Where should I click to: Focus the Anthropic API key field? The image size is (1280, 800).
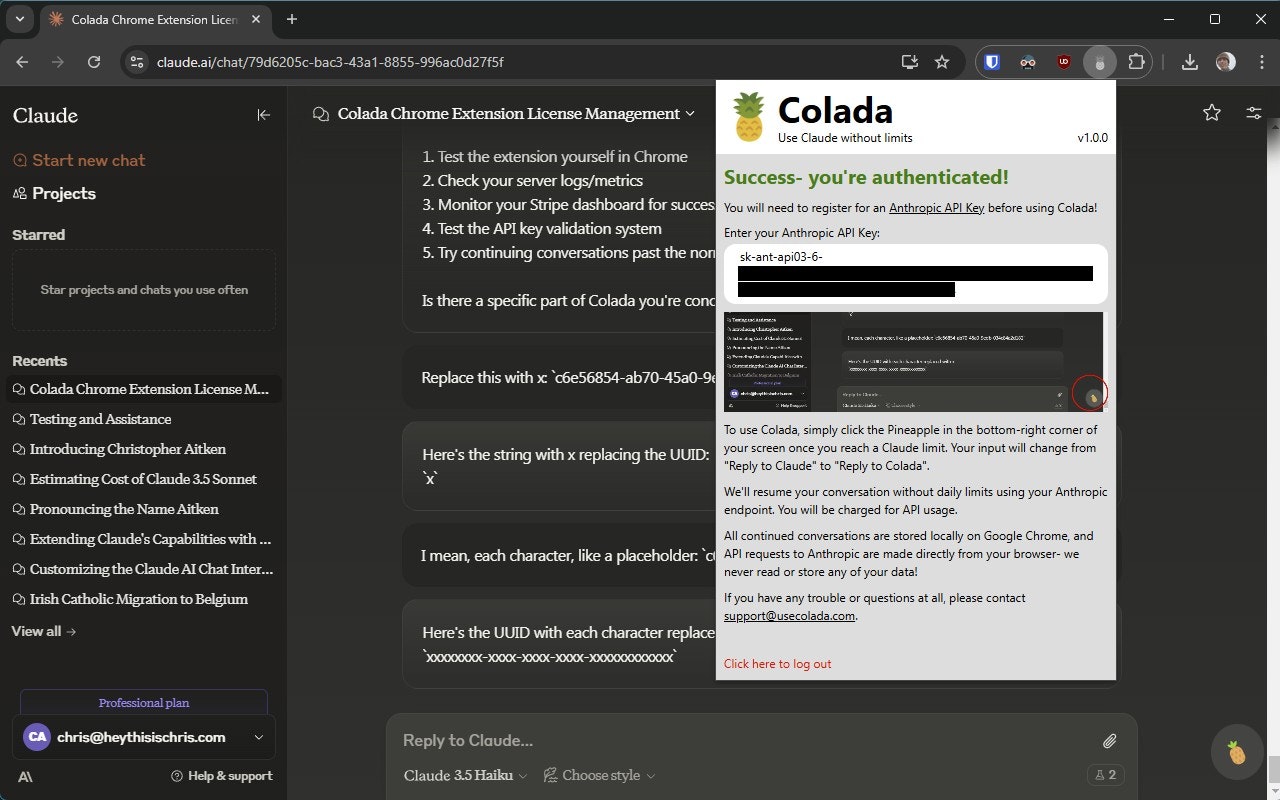coord(915,274)
